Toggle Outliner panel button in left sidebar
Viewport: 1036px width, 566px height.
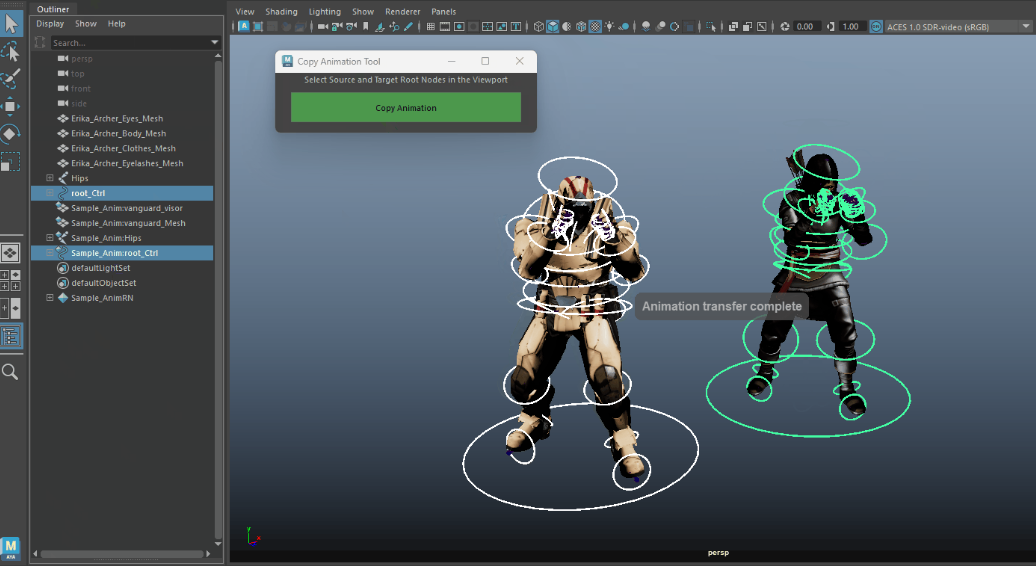[x=11, y=336]
